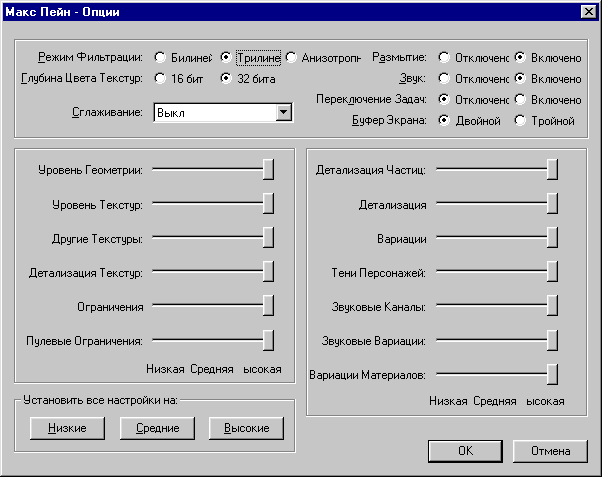The width and height of the screenshot is (602, 477).
Task: Click the Сглаживание combo box showing Выкл
Action: coord(223,113)
